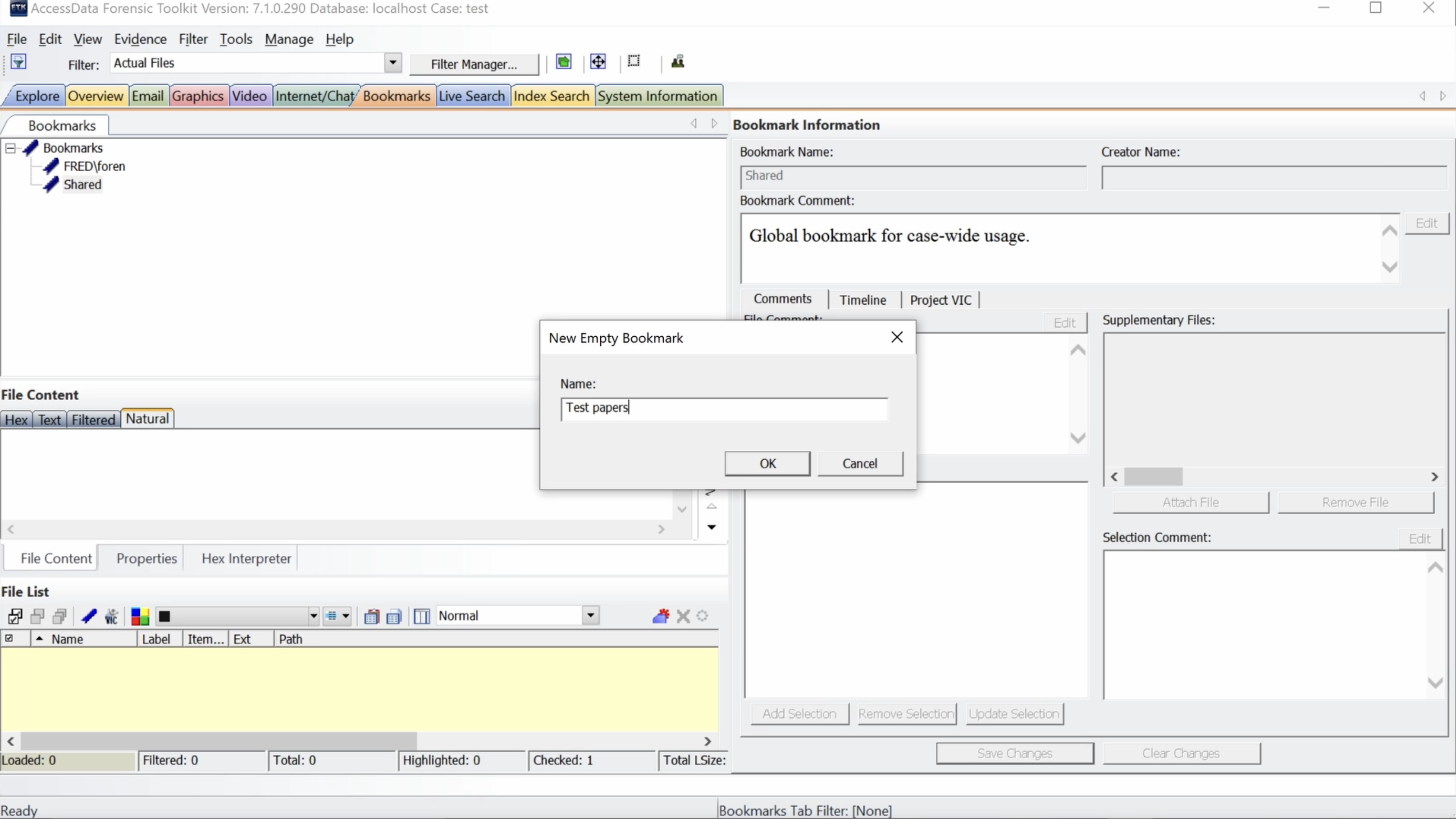The height and width of the screenshot is (819, 1456).
Task: Open the black color label dropdown in File List
Action: [313, 616]
